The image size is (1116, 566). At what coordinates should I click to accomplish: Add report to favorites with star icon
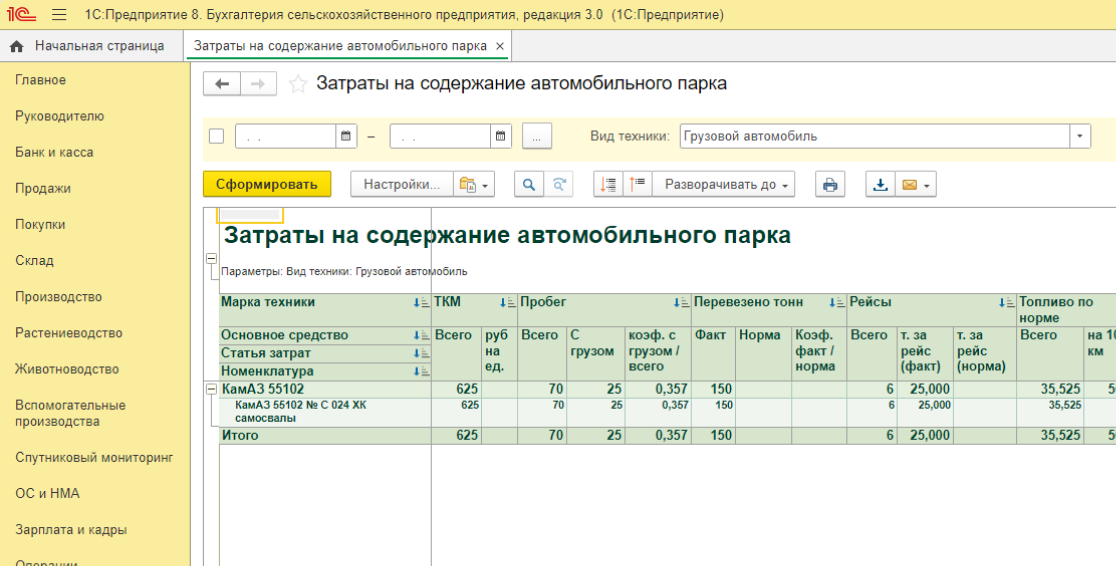click(x=298, y=84)
